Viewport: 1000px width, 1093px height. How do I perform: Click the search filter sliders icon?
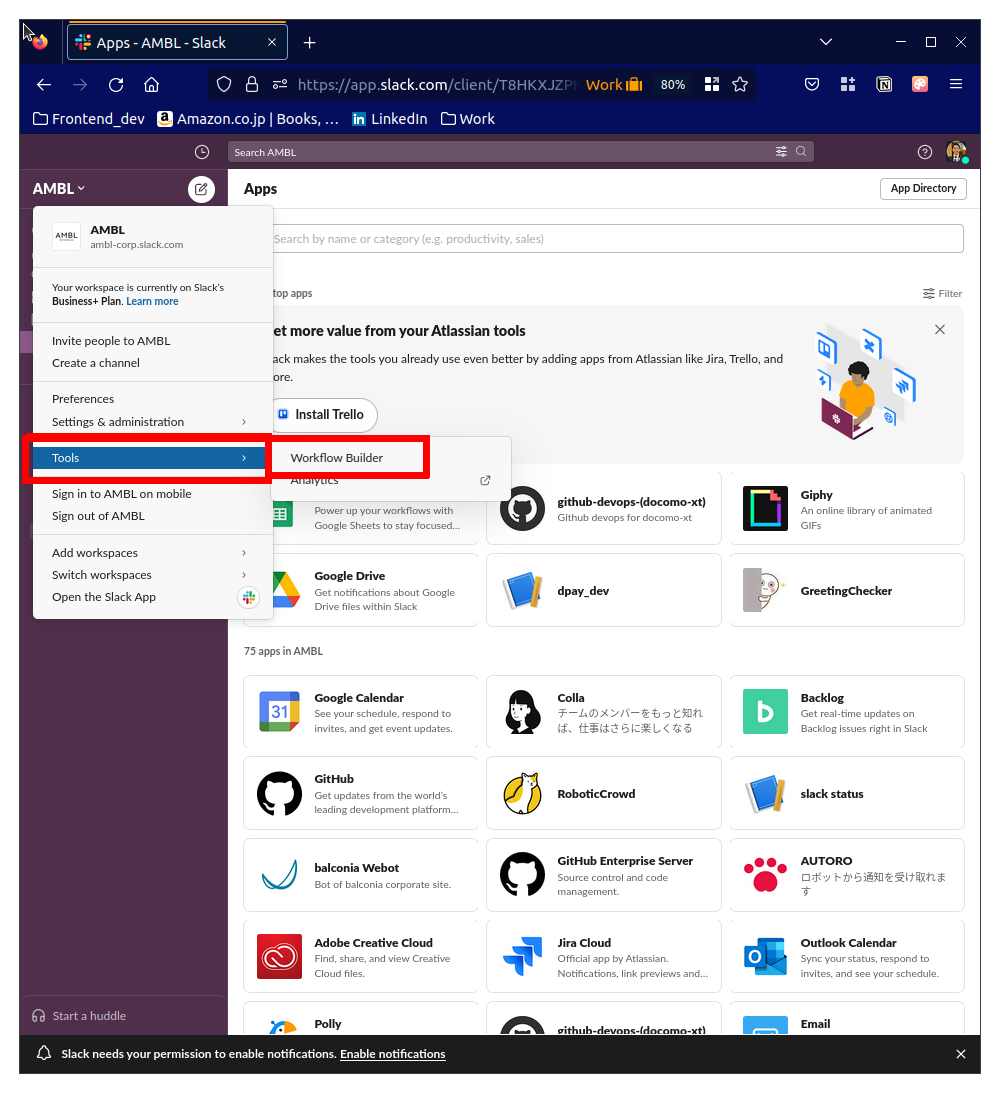point(781,151)
